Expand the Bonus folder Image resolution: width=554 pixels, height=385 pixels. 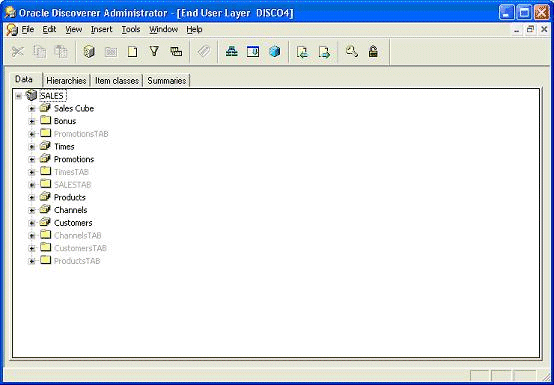[x=32, y=122]
